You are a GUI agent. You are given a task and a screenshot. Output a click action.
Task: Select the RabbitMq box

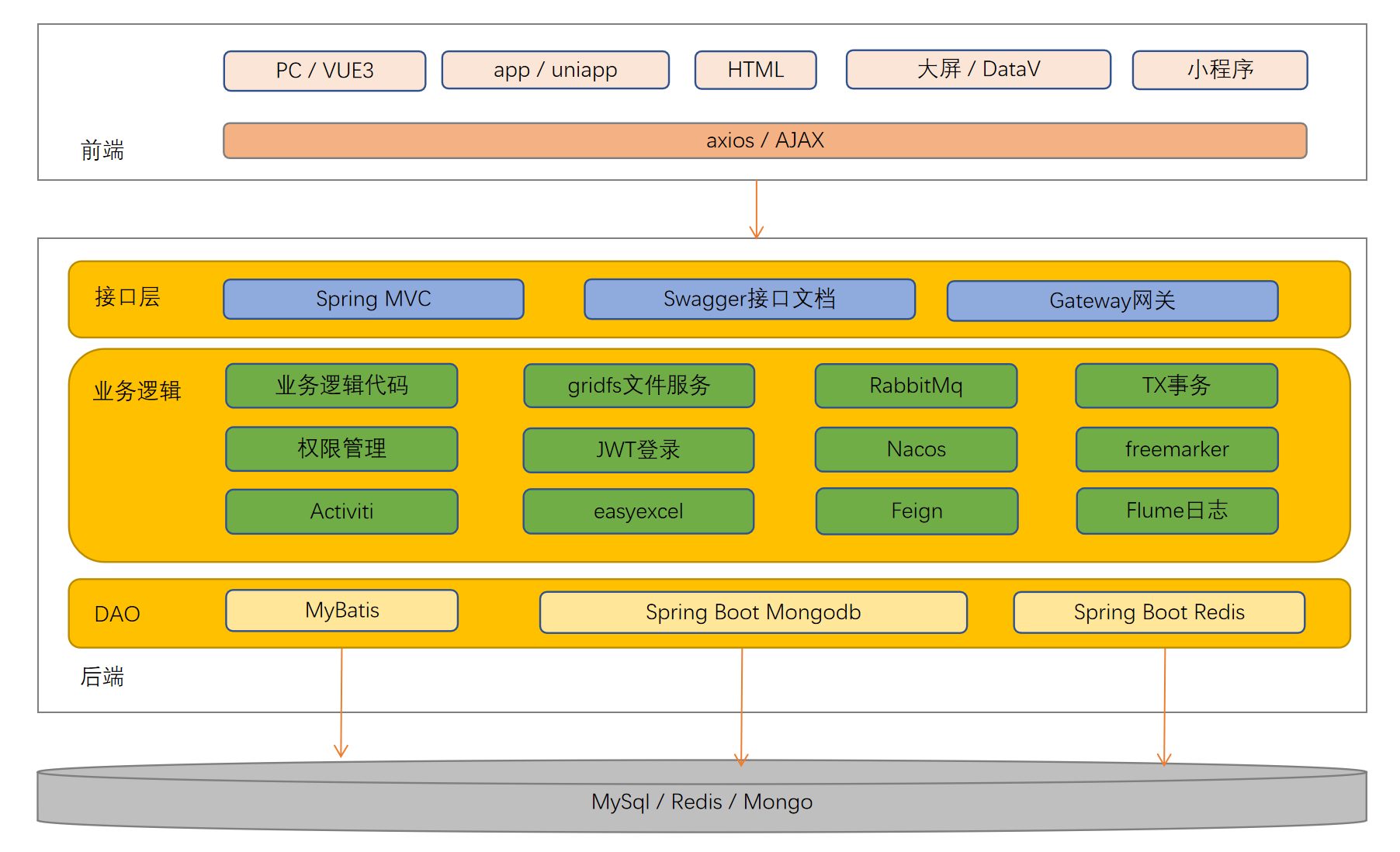point(916,386)
